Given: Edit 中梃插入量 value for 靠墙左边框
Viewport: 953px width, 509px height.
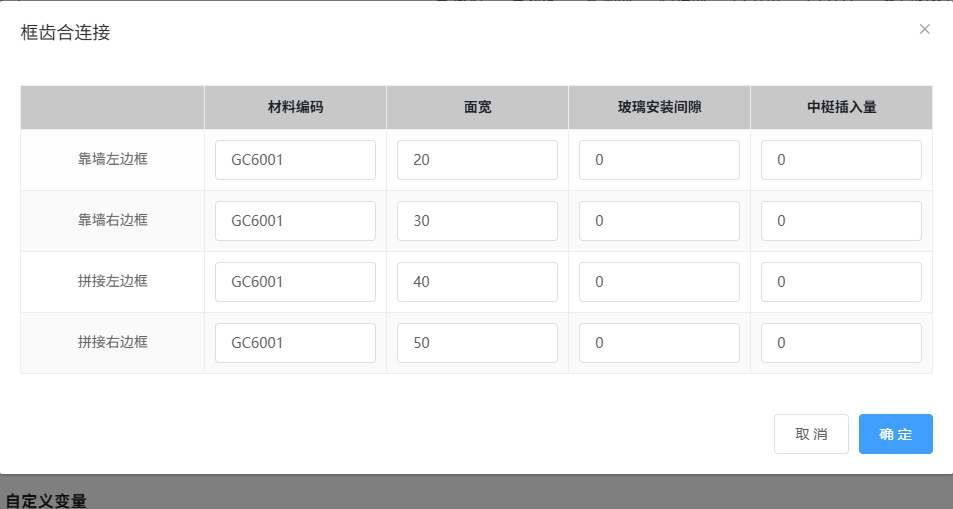Looking at the screenshot, I should click(841, 160).
